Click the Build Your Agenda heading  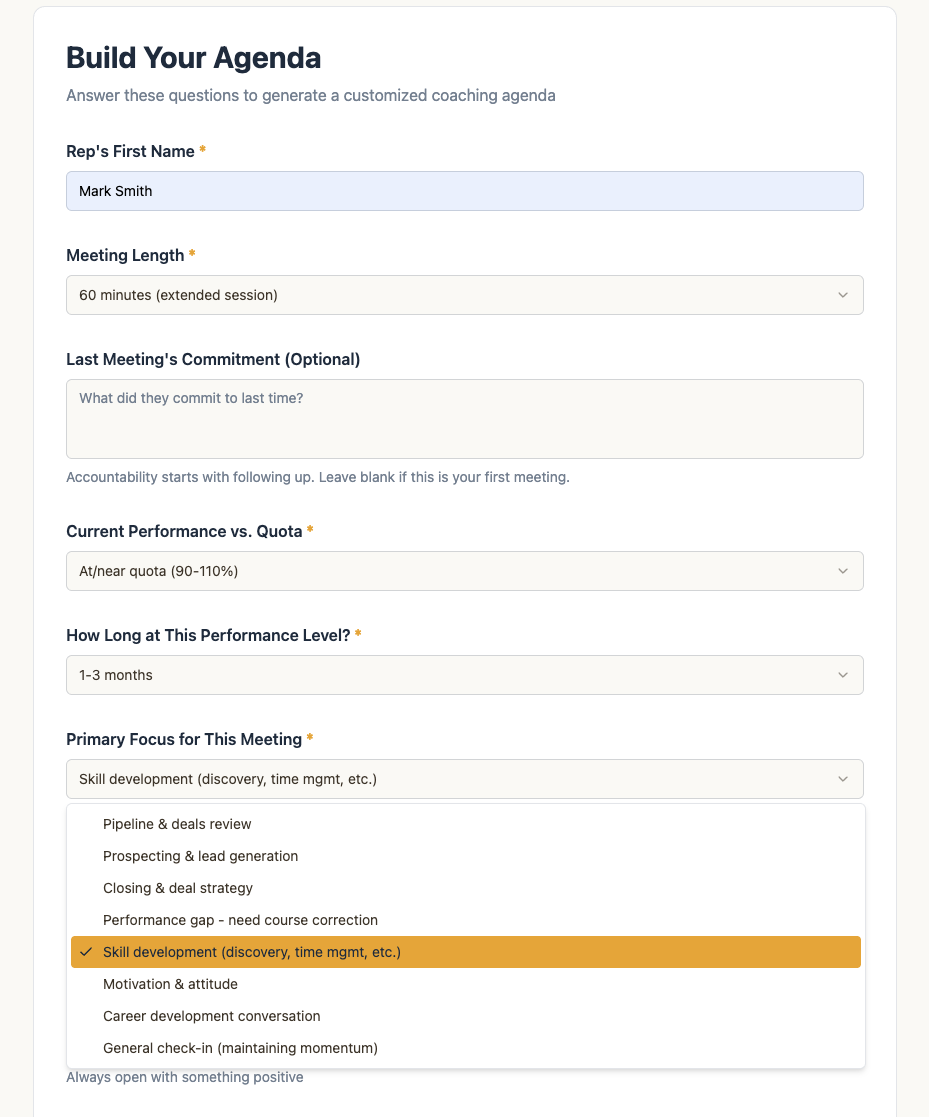tap(194, 58)
